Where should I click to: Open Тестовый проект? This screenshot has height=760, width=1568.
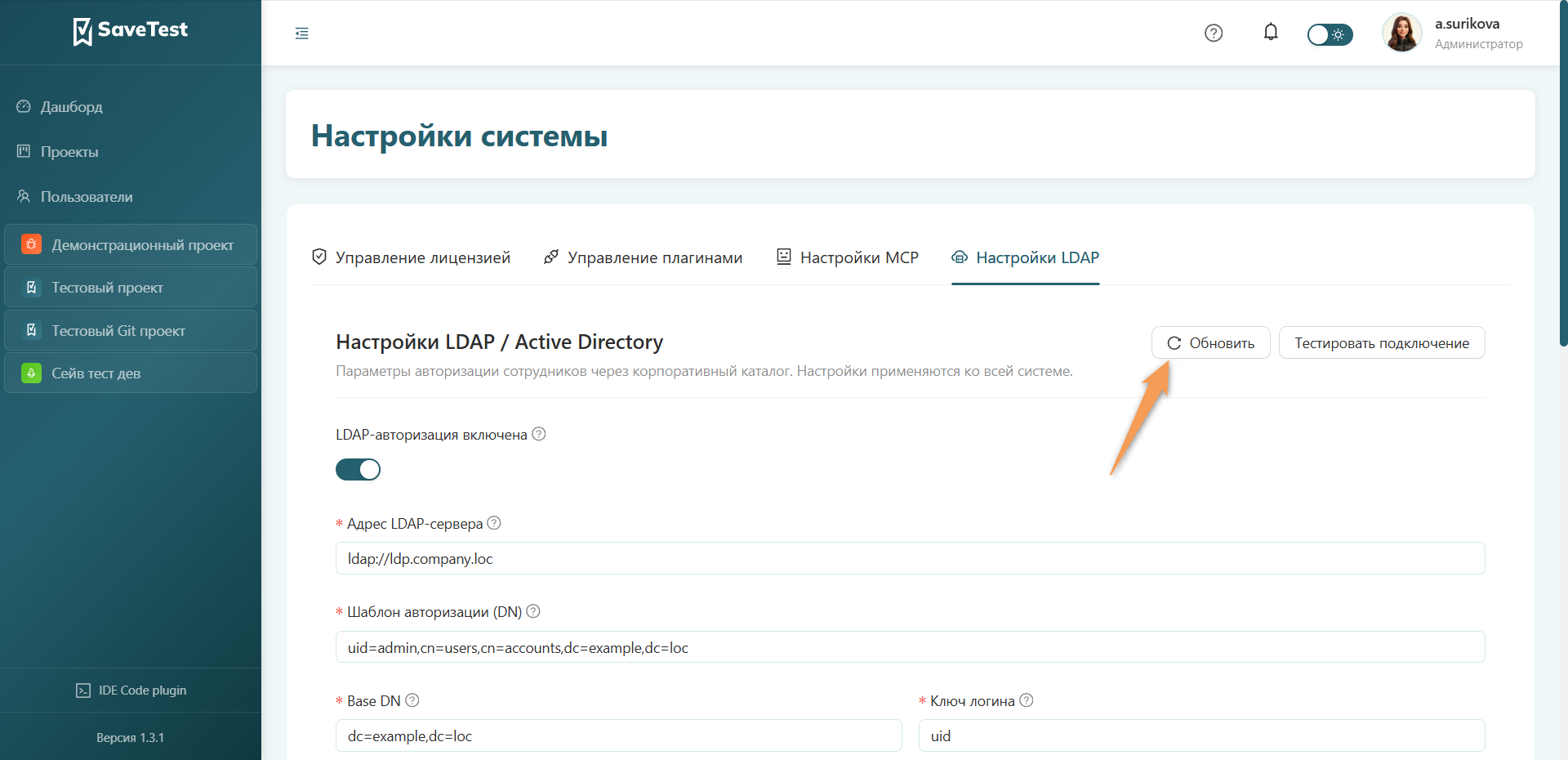pos(131,288)
